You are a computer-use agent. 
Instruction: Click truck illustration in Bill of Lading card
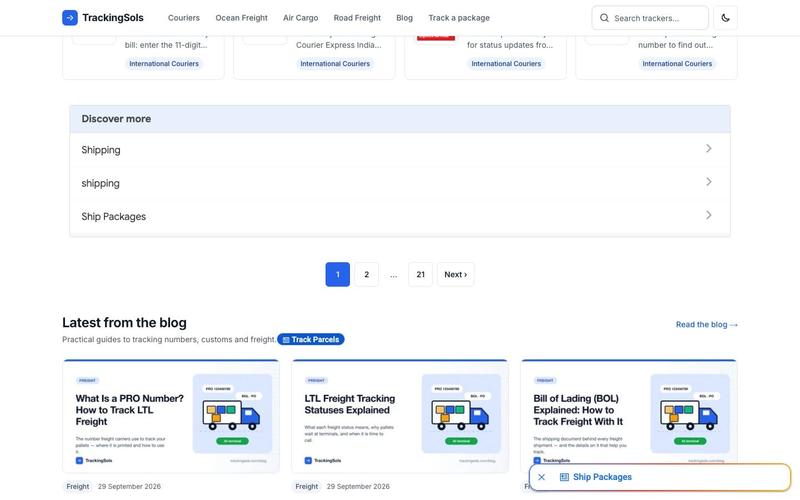coord(689,414)
